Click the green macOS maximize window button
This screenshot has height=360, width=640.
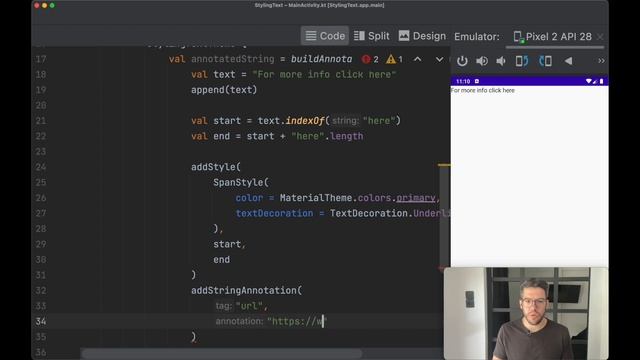click(x=52, y=5)
